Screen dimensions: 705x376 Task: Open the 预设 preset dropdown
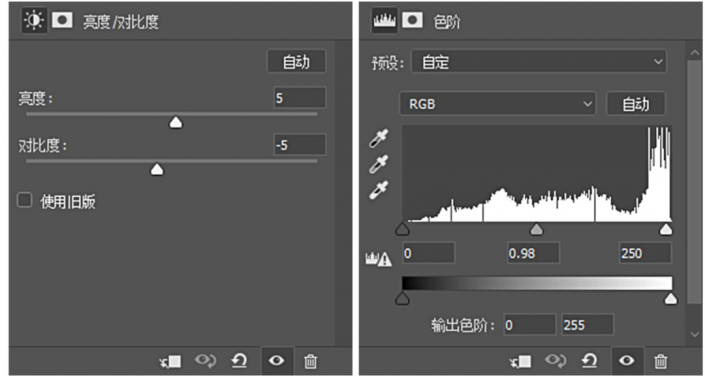[x=539, y=62]
